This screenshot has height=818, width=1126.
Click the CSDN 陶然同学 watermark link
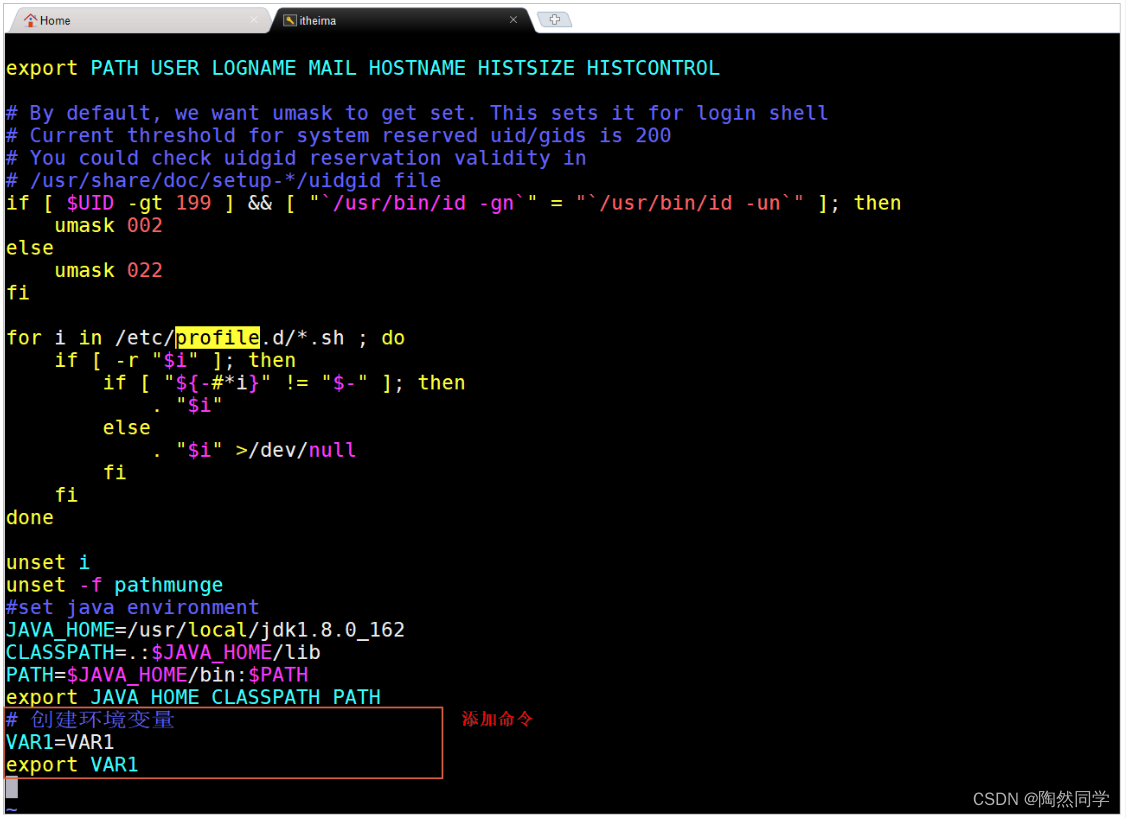[1040, 799]
